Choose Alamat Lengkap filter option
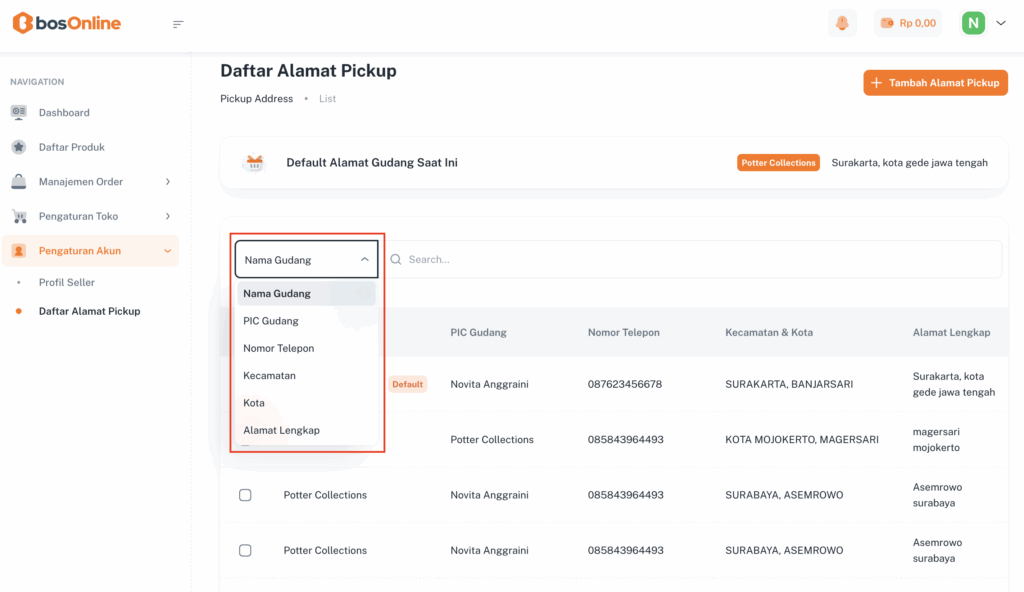Image resolution: width=1024 pixels, height=592 pixels. pyautogui.click(x=281, y=430)
